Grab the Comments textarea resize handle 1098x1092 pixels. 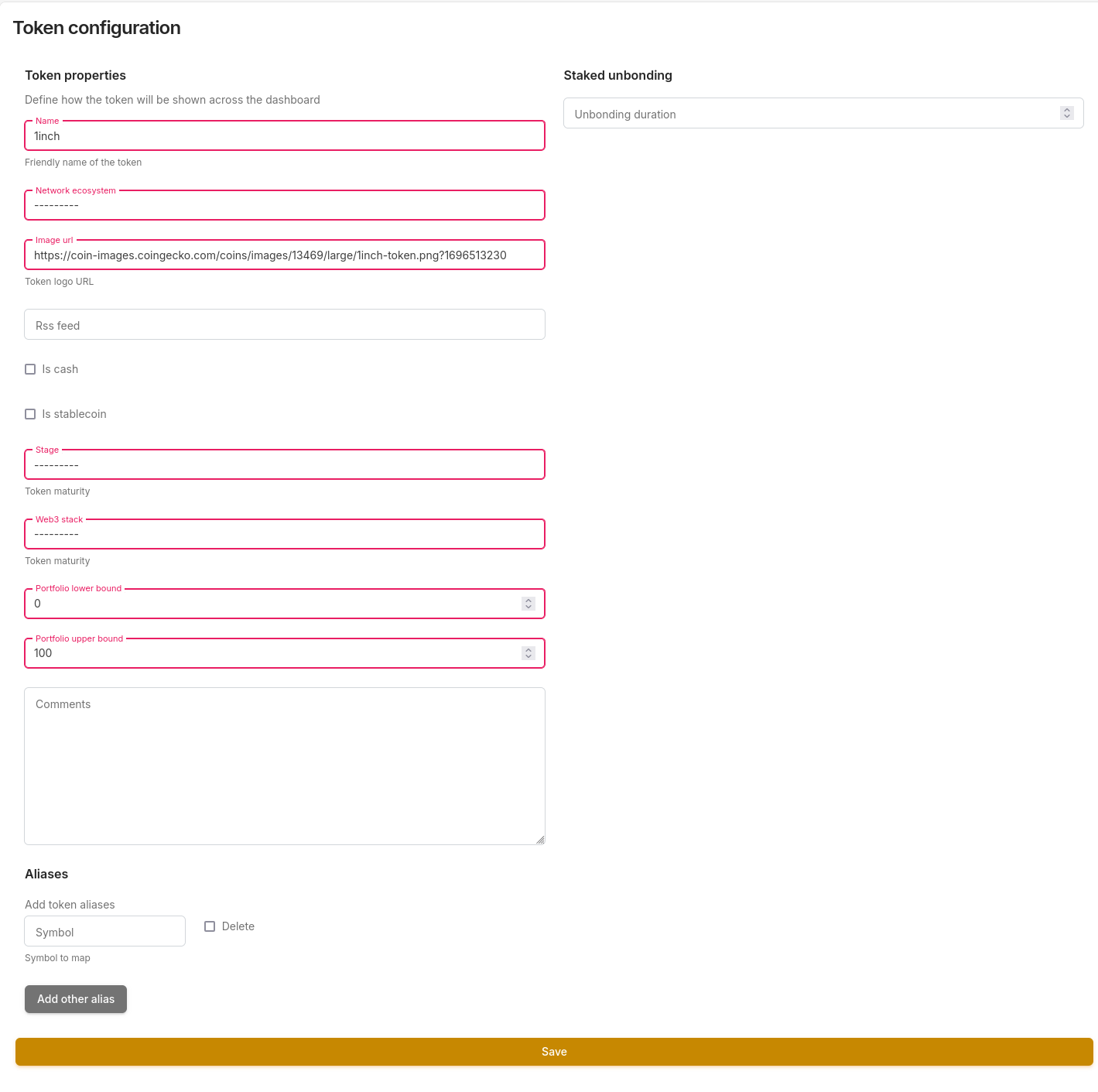pyautogui.click(x=540, y=840)
